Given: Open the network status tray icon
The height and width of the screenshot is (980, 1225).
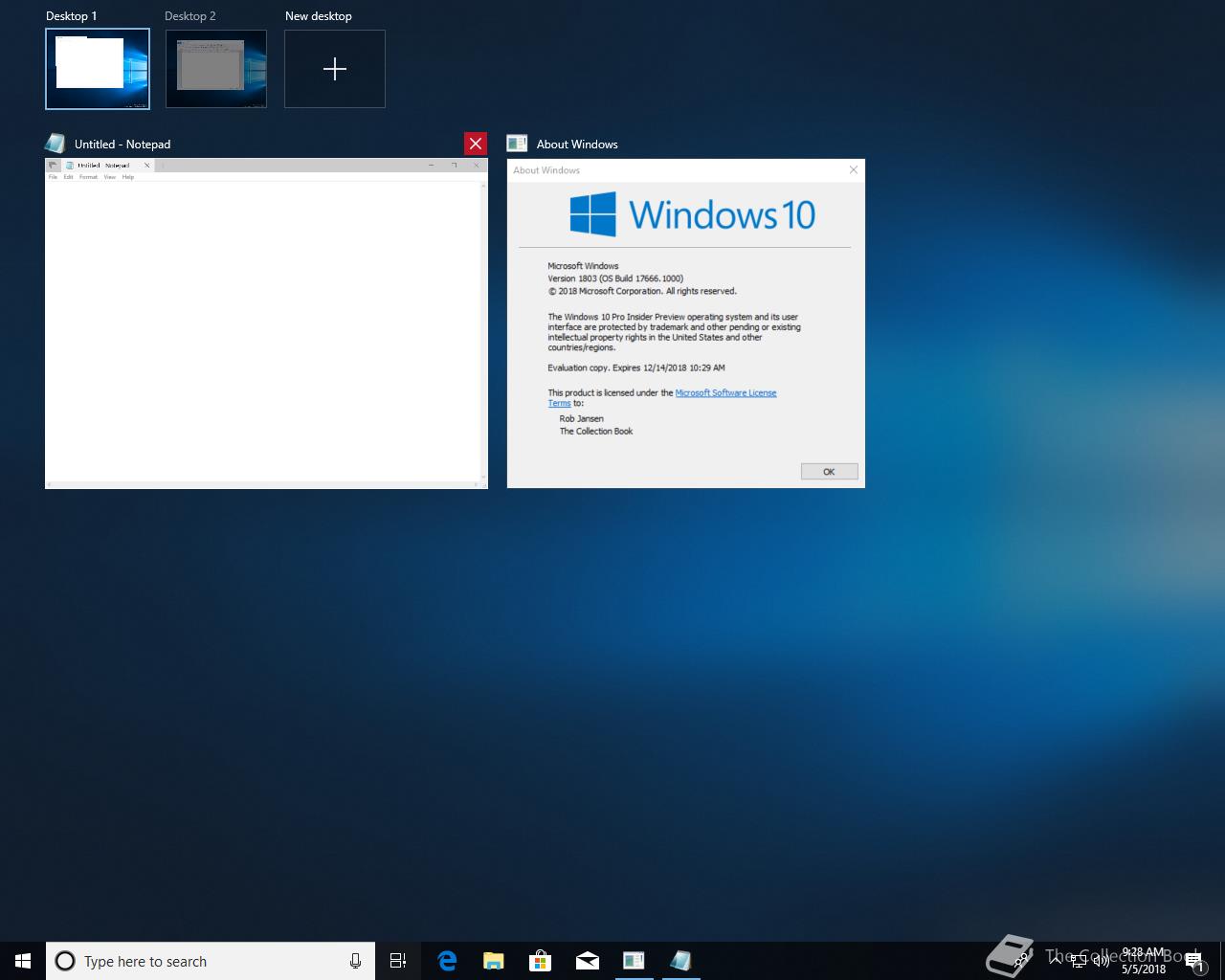Looking at the screenshot, I should tap(1079, 960).
